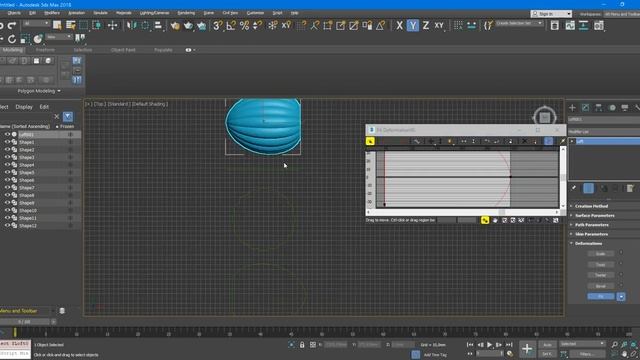Click the highlighted Fit deformation button
The width and height of the screenshot is (640, 360).
pos(600,296)
